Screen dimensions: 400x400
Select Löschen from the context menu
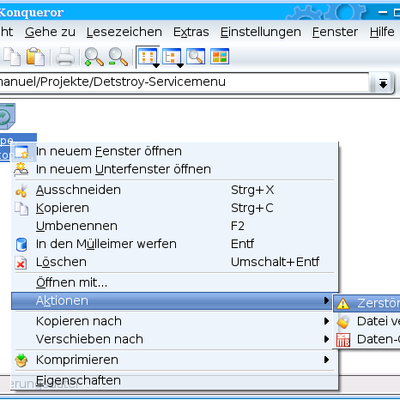tap(175, 262)
